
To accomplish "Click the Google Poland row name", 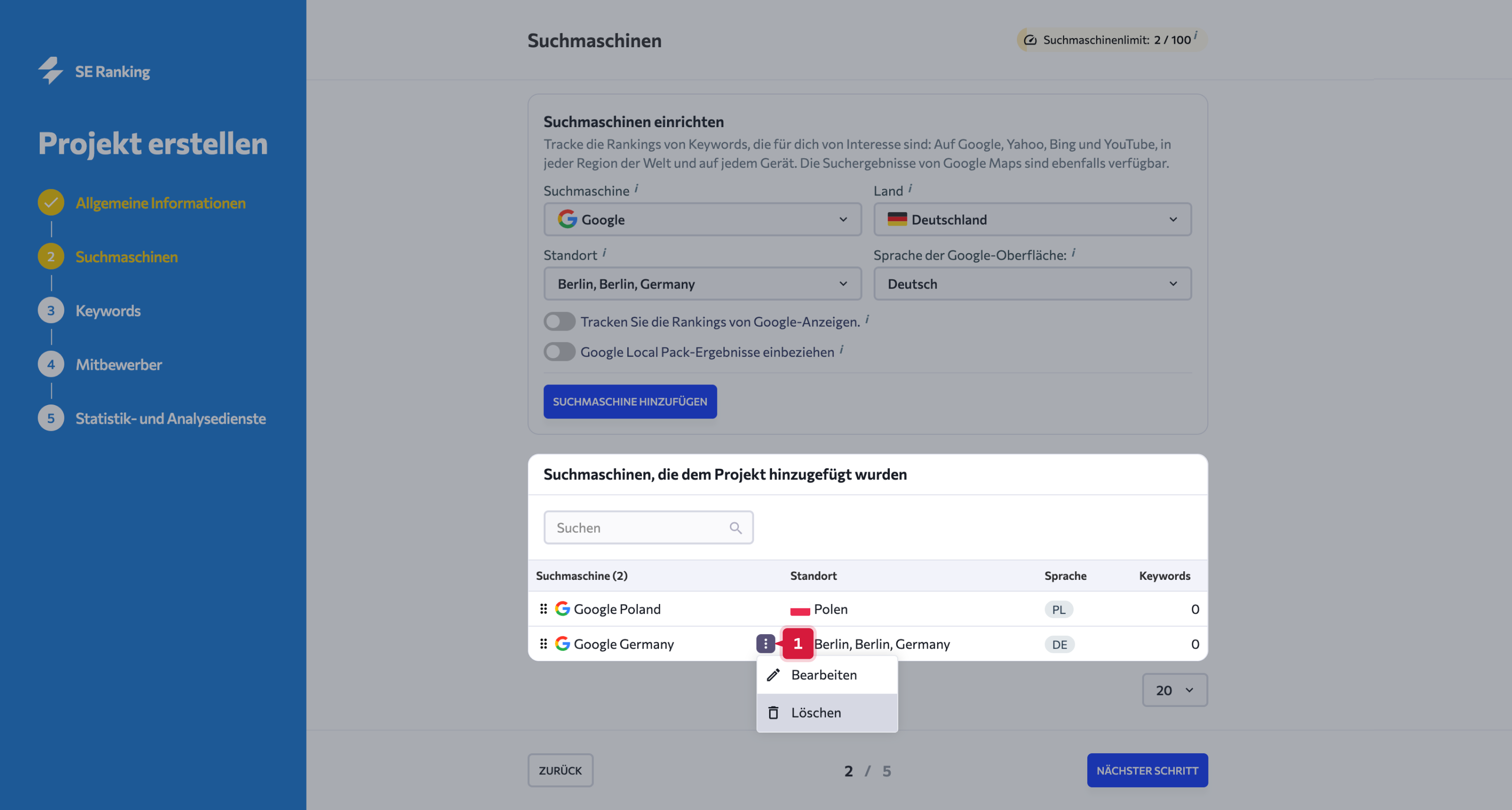I will 617,609.
